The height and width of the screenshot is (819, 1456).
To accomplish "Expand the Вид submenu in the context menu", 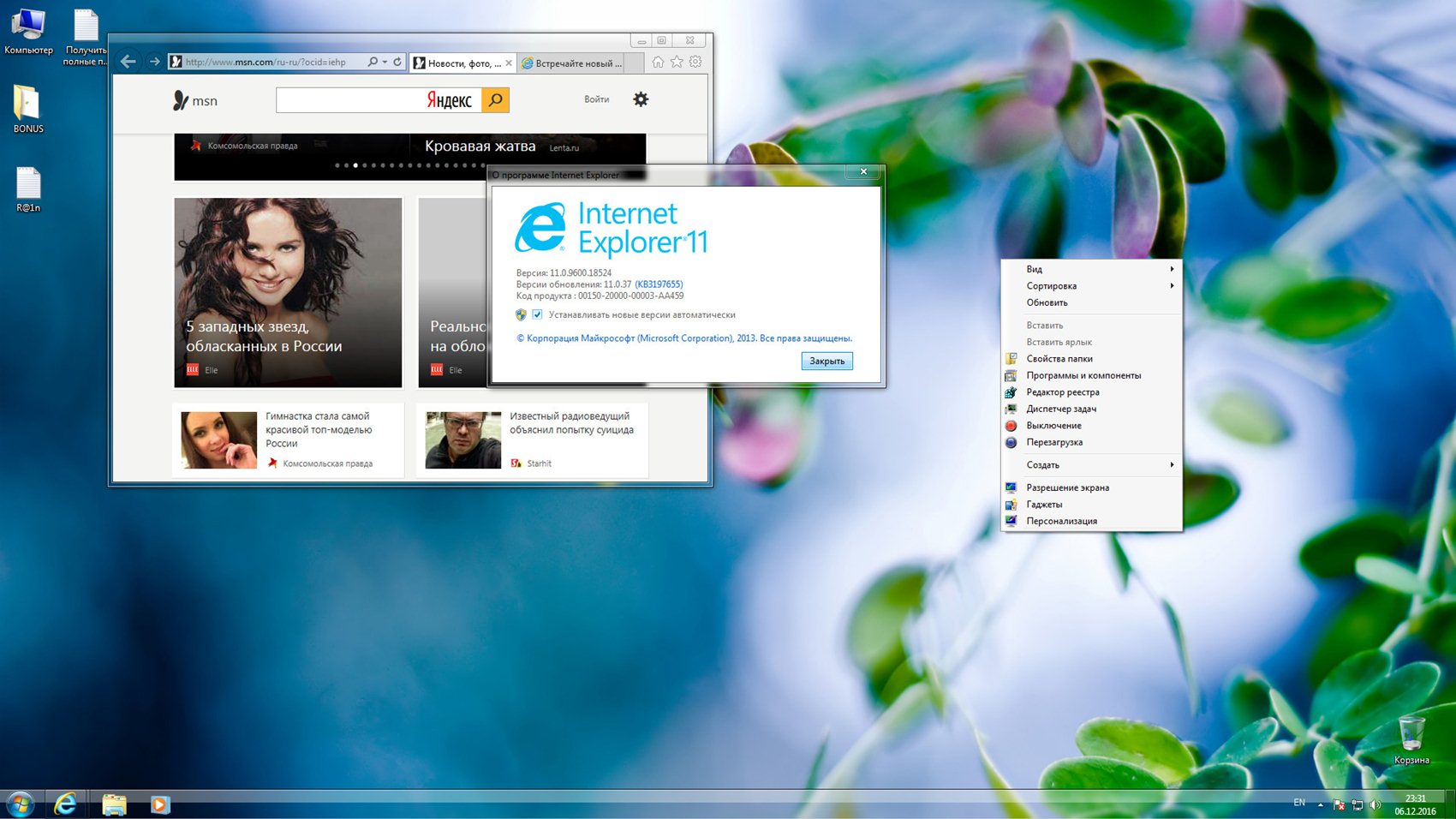I will point(1091,269).
